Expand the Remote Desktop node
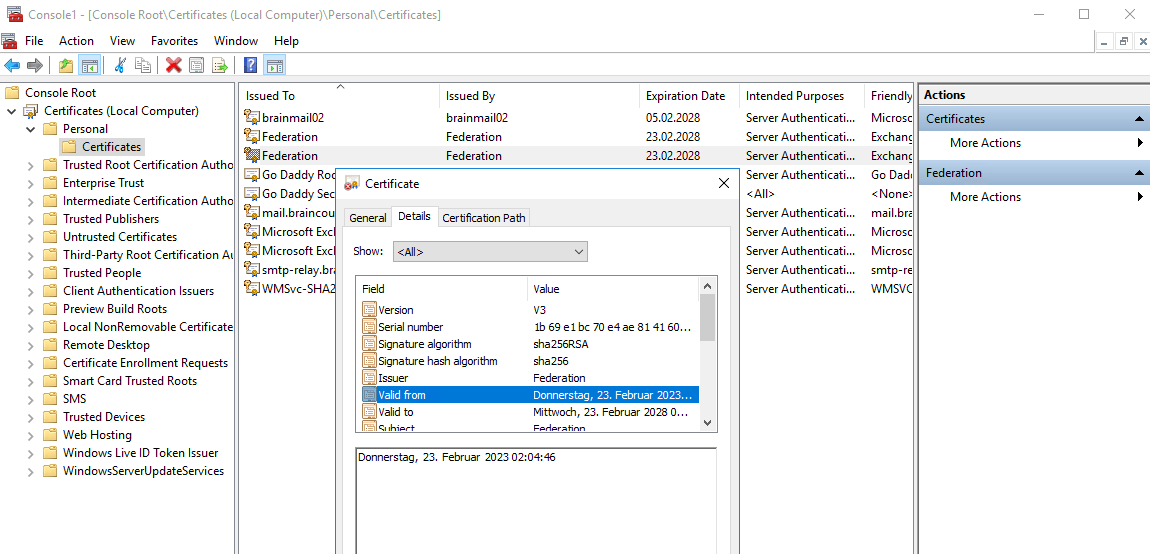This screenshot has height=554, width=1150. (30, 345)
